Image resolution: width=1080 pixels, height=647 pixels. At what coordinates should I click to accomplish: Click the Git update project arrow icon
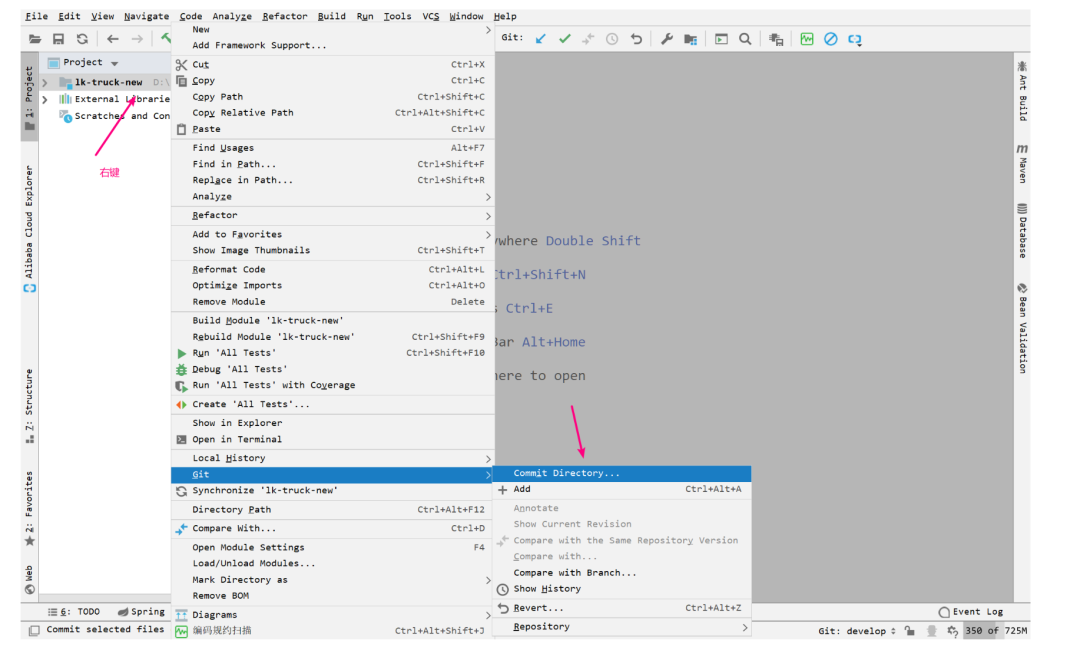(541, 39)
